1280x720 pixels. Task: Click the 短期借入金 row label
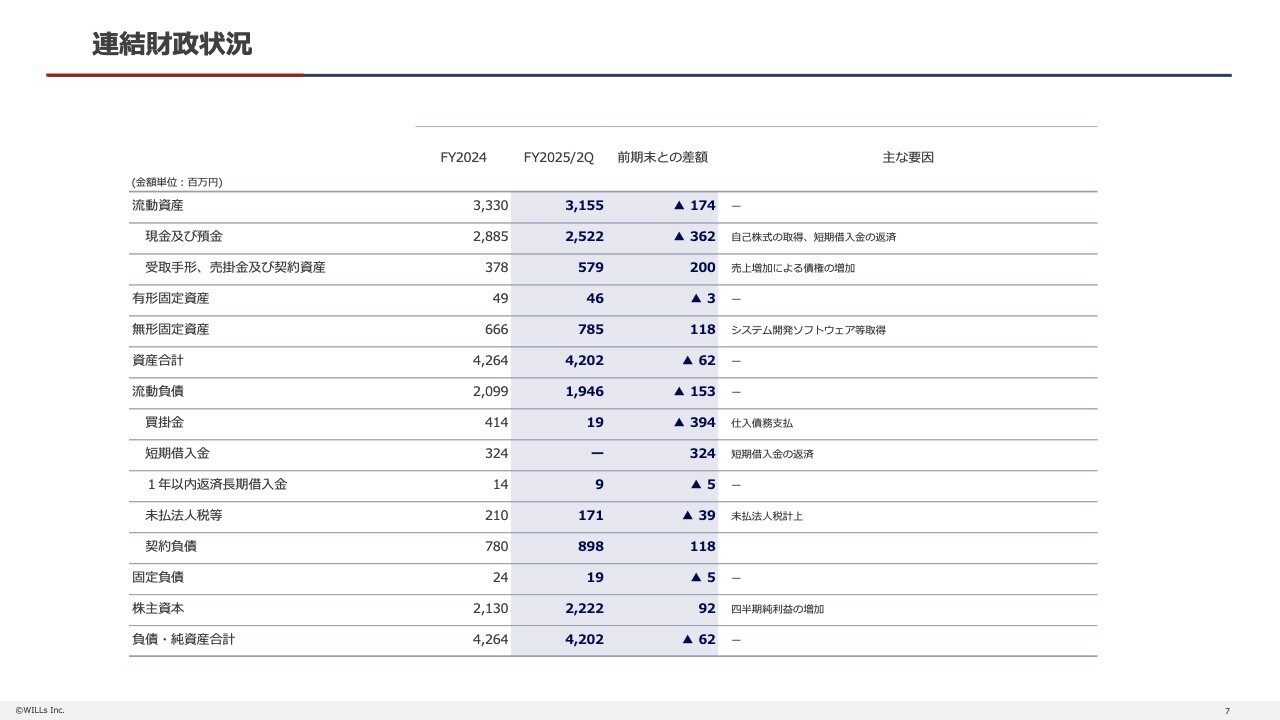click(x=177, y=454)
